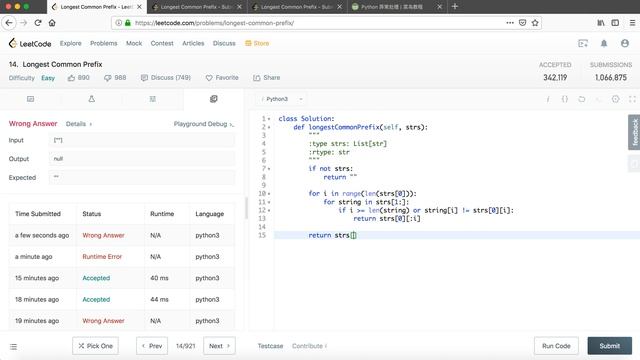This screenshot has width=640, height=360.
Task: Open the Contribute link
Action: [309, 346]
